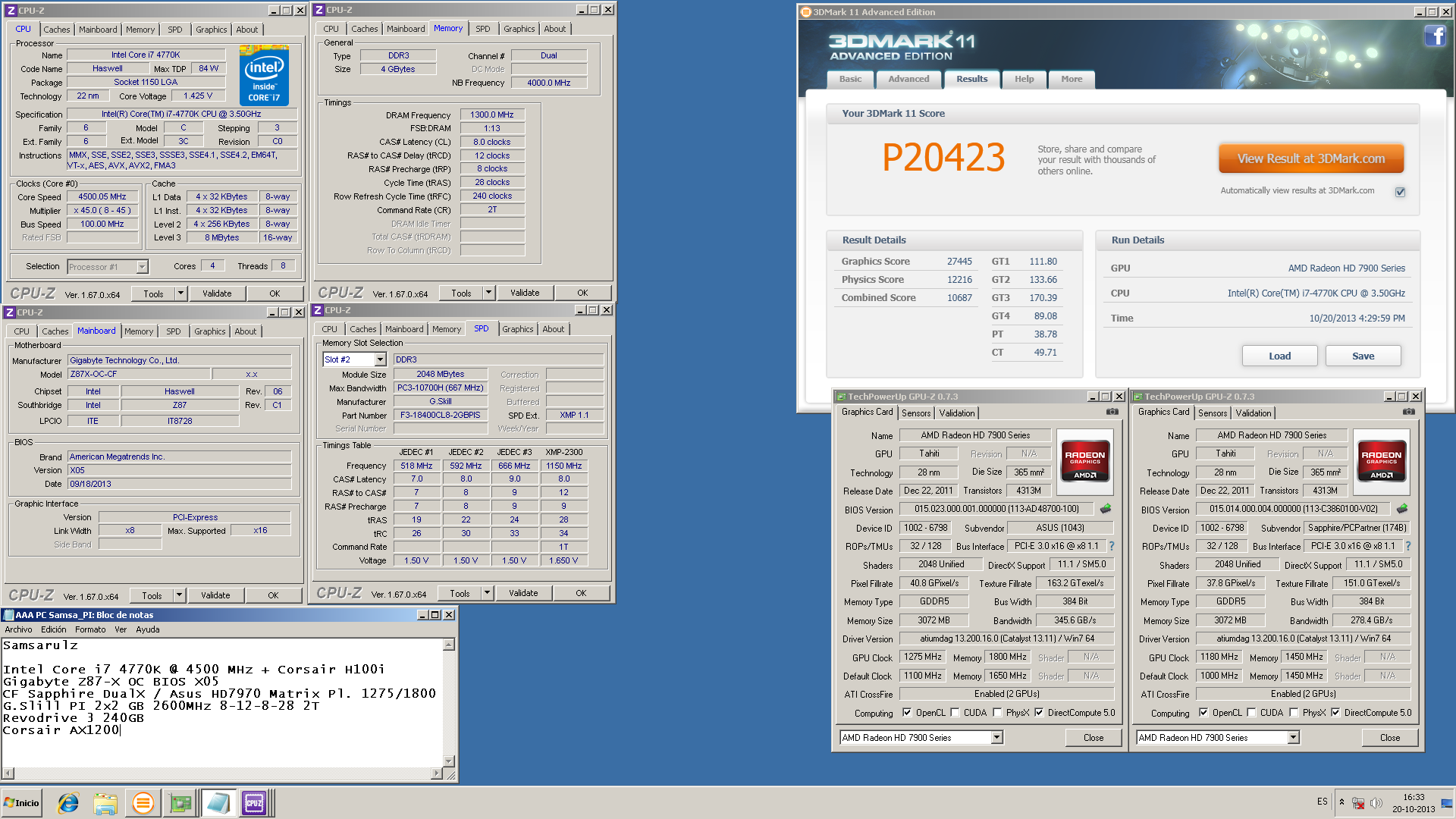Switch to Notepad via its taskbar icon
The height and width of the screenshot is (819, 1456).
(218, 803)
